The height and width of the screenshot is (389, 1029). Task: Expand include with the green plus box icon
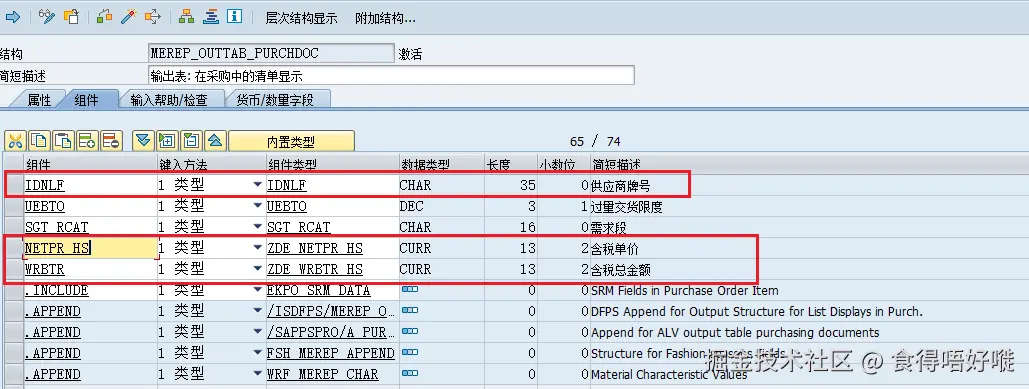pyautogui.click(x=167, y=140)
